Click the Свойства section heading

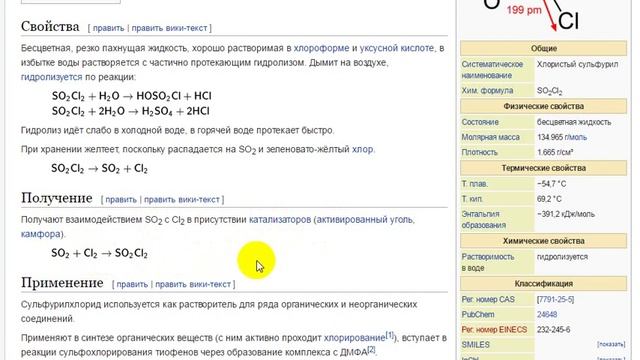(50, 27)
